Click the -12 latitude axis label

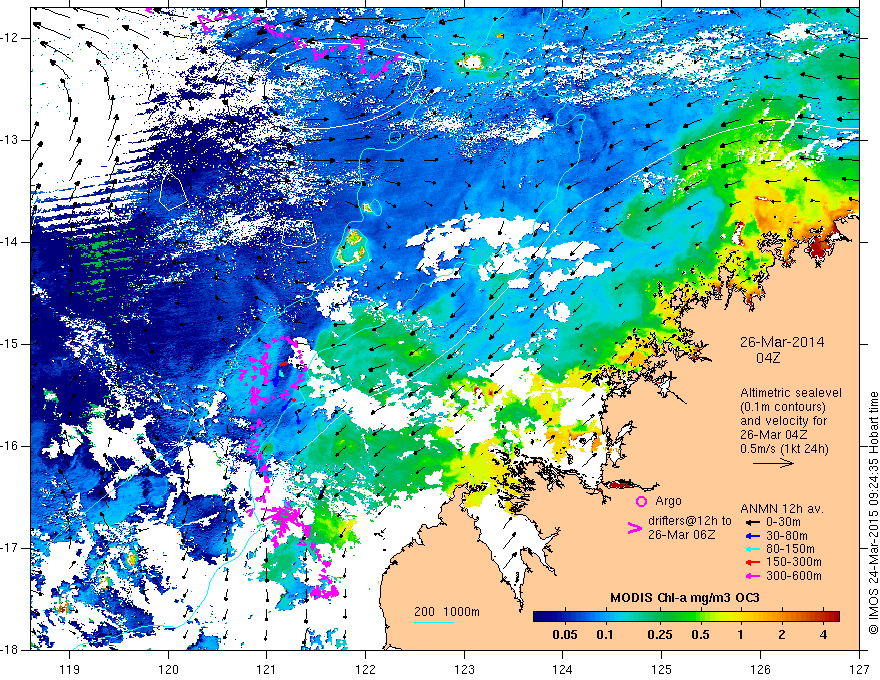(11, 38)
